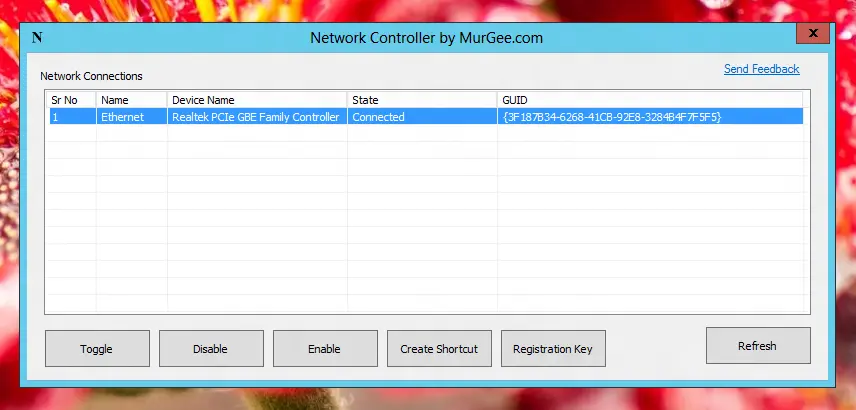Sort by the Device Name column header
Screen dimensions: 856x410
click(257, 100)
